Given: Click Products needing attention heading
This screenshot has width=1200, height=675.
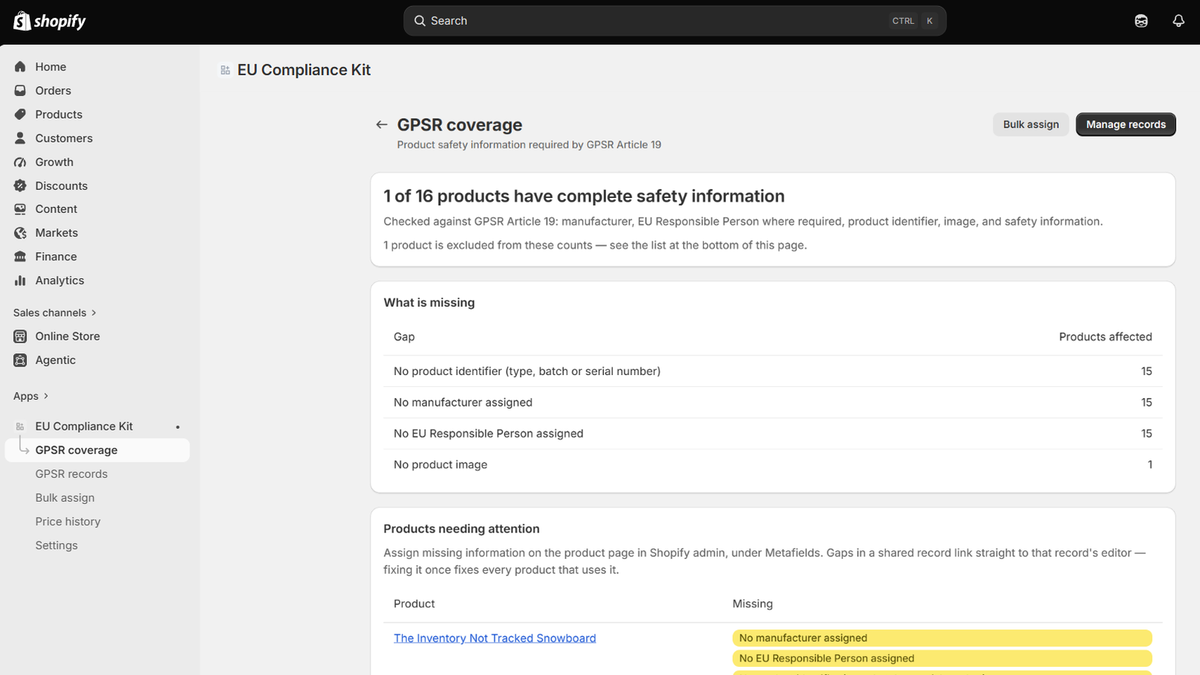Looking at the screenshot, I should click(x=462, y=529).
